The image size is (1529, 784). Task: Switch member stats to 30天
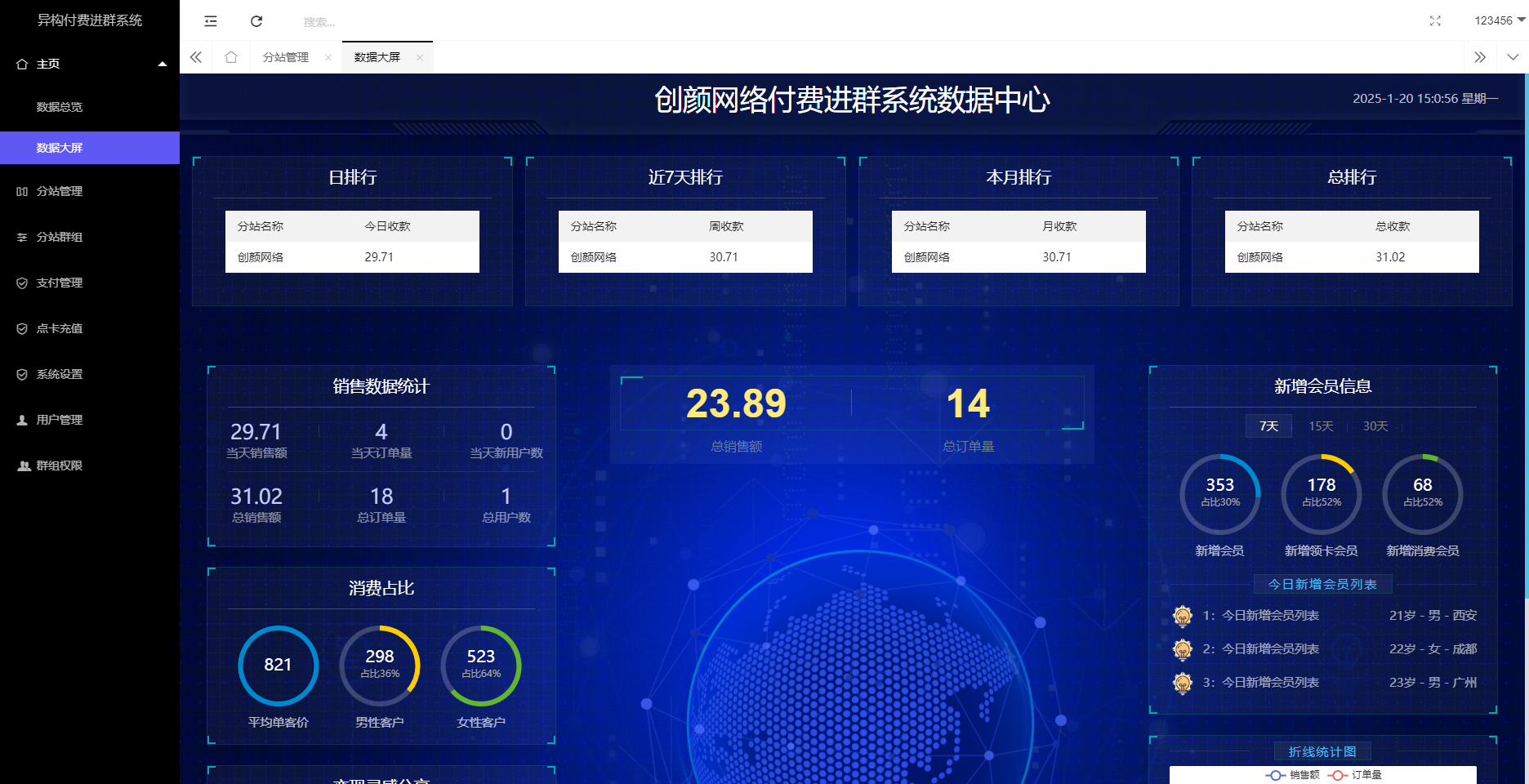click(x=1375, y=426)
